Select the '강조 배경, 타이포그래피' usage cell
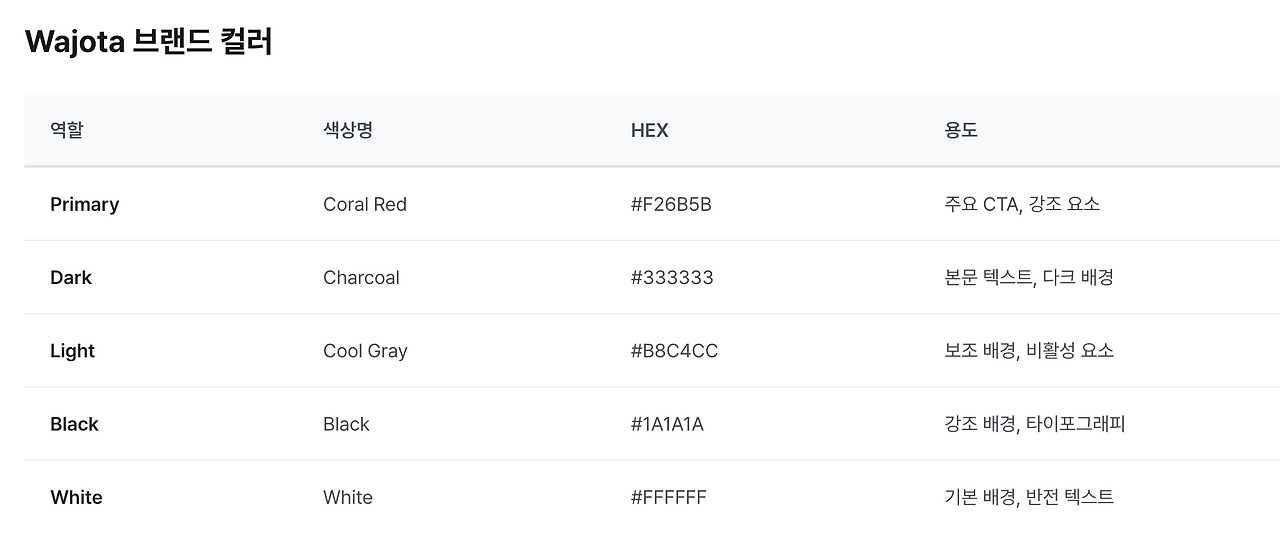This screenshot has height=545, width=1280. [x=1035, y=424]
